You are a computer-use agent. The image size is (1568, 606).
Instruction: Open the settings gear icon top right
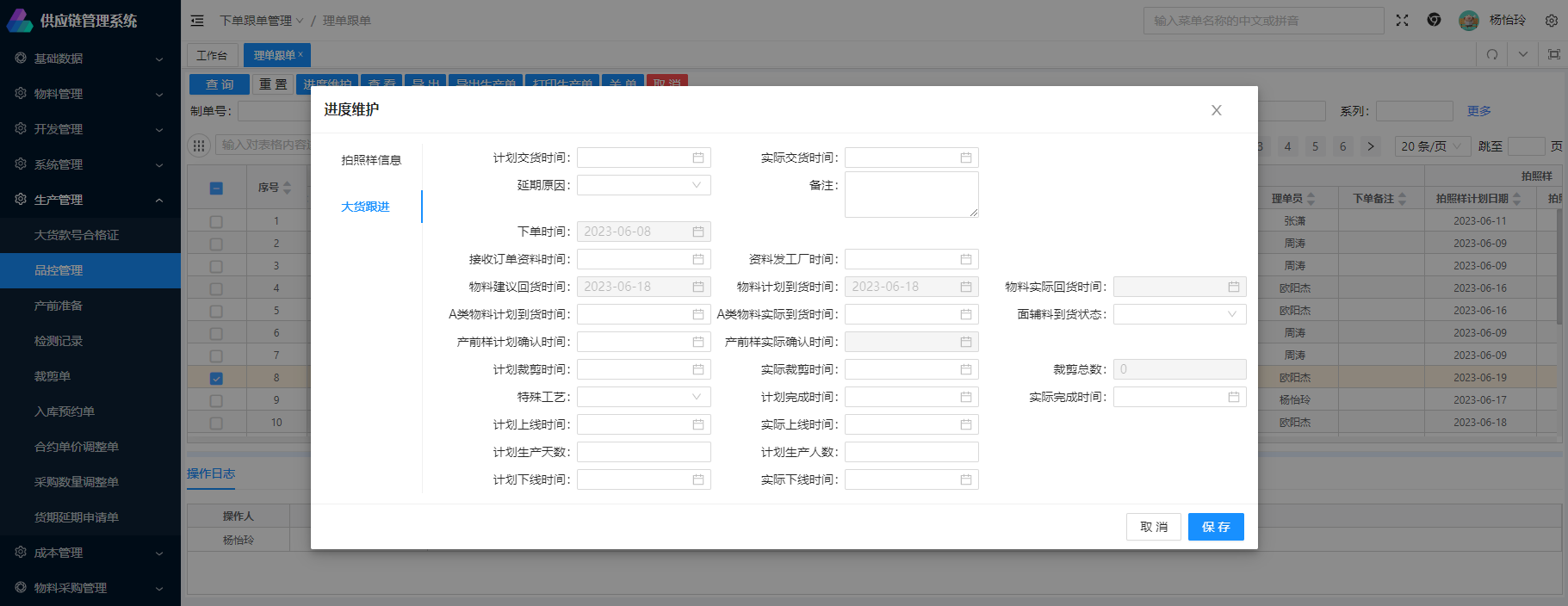(1551, 21)
